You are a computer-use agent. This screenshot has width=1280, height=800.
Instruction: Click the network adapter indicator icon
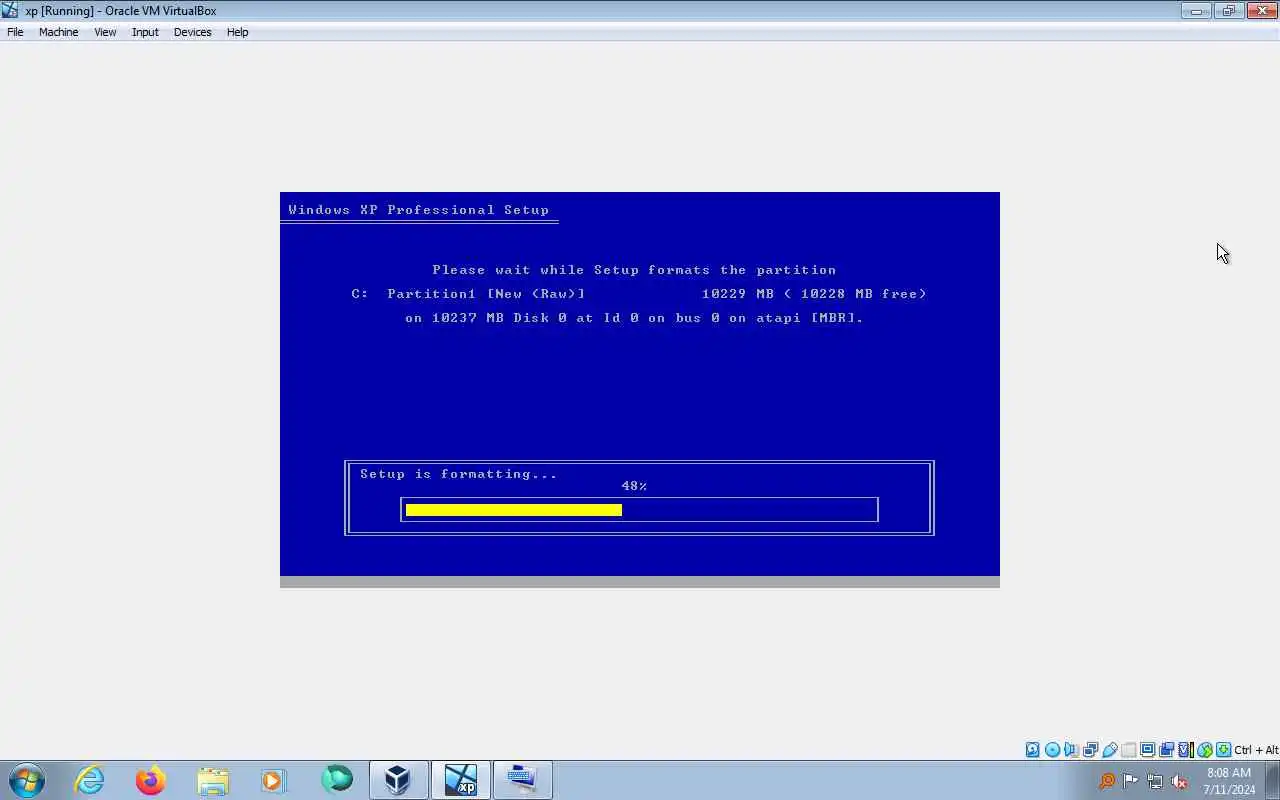pos(1090,750)
